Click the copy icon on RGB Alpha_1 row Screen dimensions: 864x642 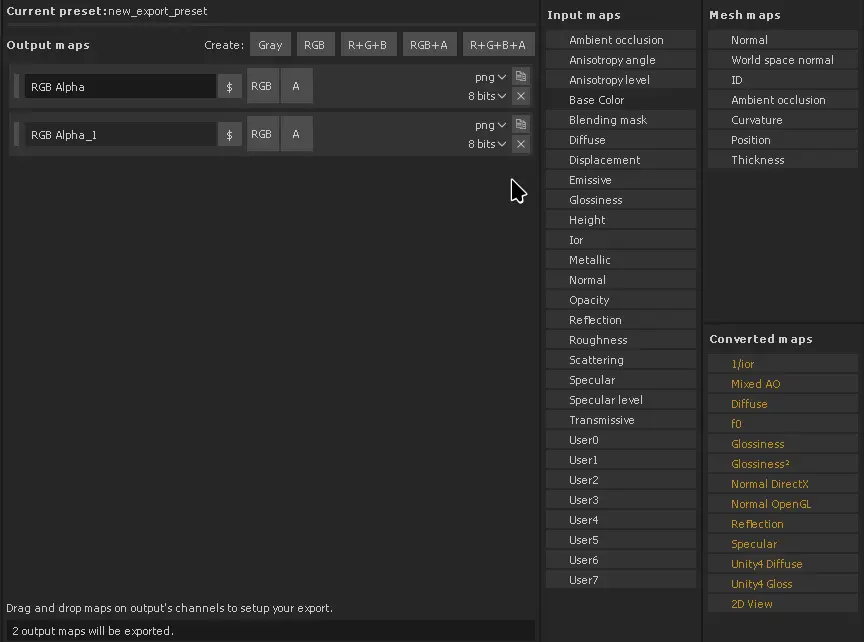521,124
